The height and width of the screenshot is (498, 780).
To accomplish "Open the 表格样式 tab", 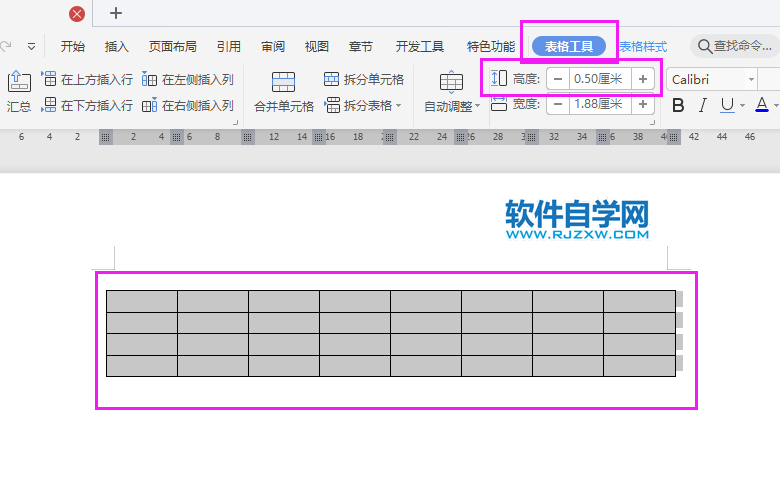I will pos(643,47).
